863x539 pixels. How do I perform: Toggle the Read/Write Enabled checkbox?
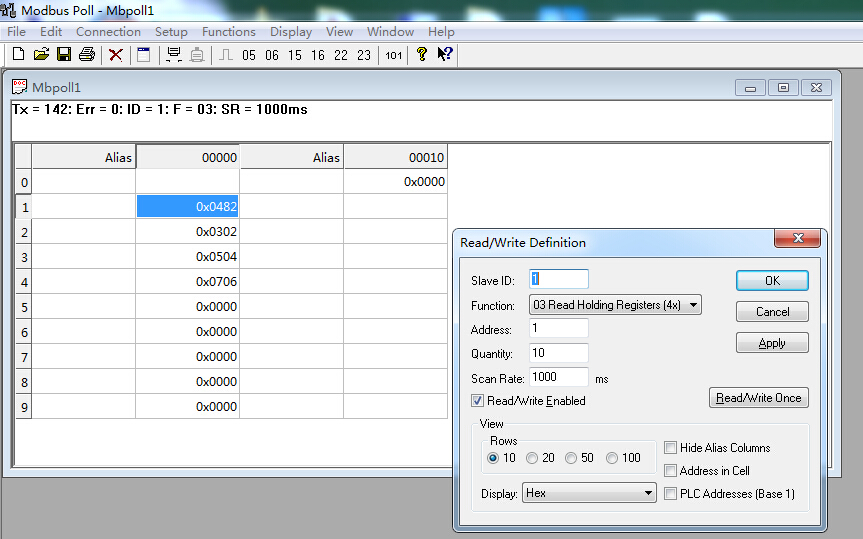click(x=478, y=401)
